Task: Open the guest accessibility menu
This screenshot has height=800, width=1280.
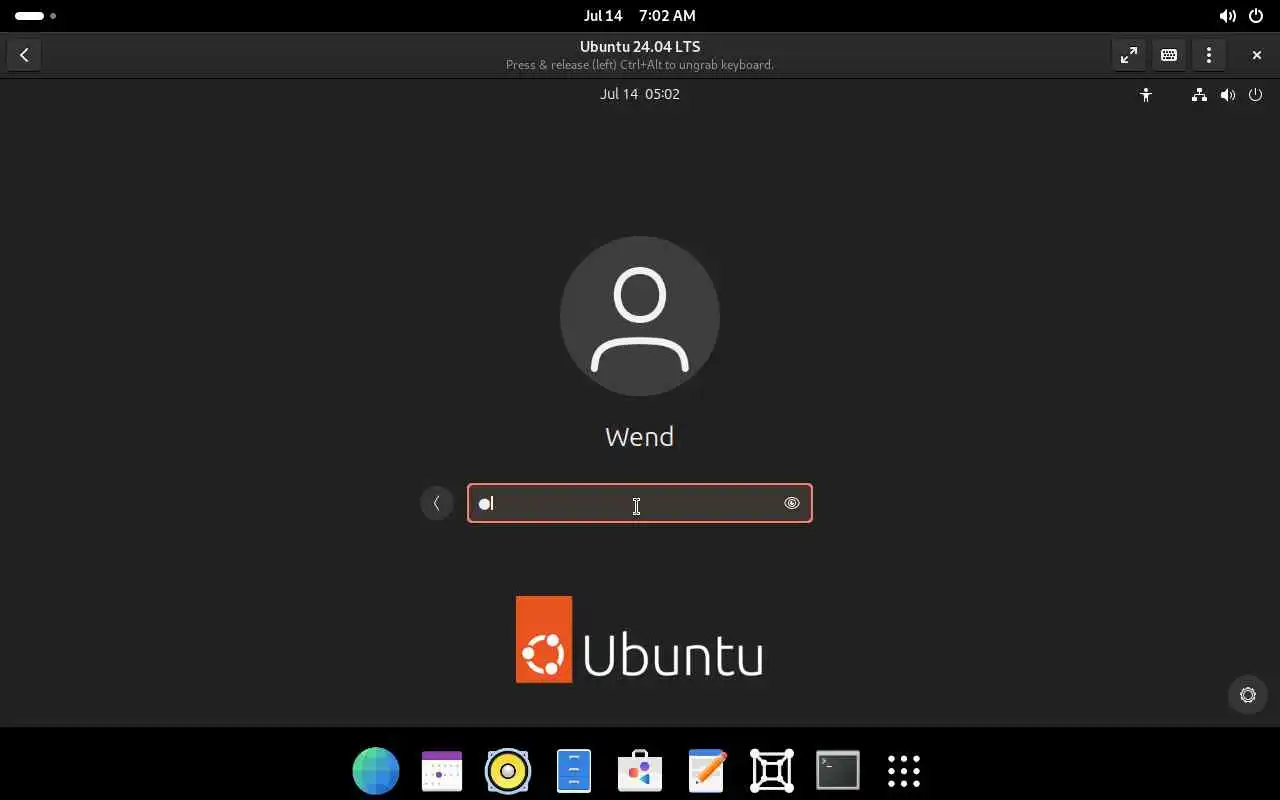Action: (x=1146, y=95)
